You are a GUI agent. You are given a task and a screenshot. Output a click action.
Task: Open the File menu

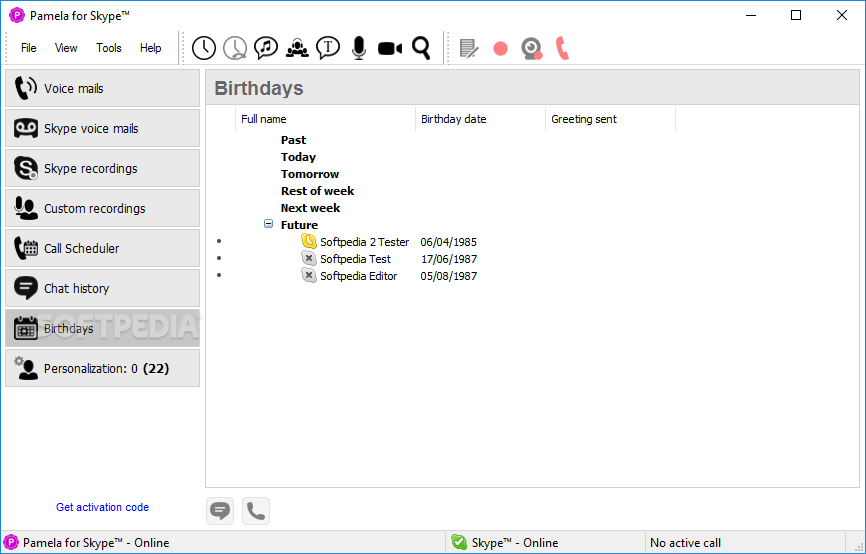[x=29, y=48]
